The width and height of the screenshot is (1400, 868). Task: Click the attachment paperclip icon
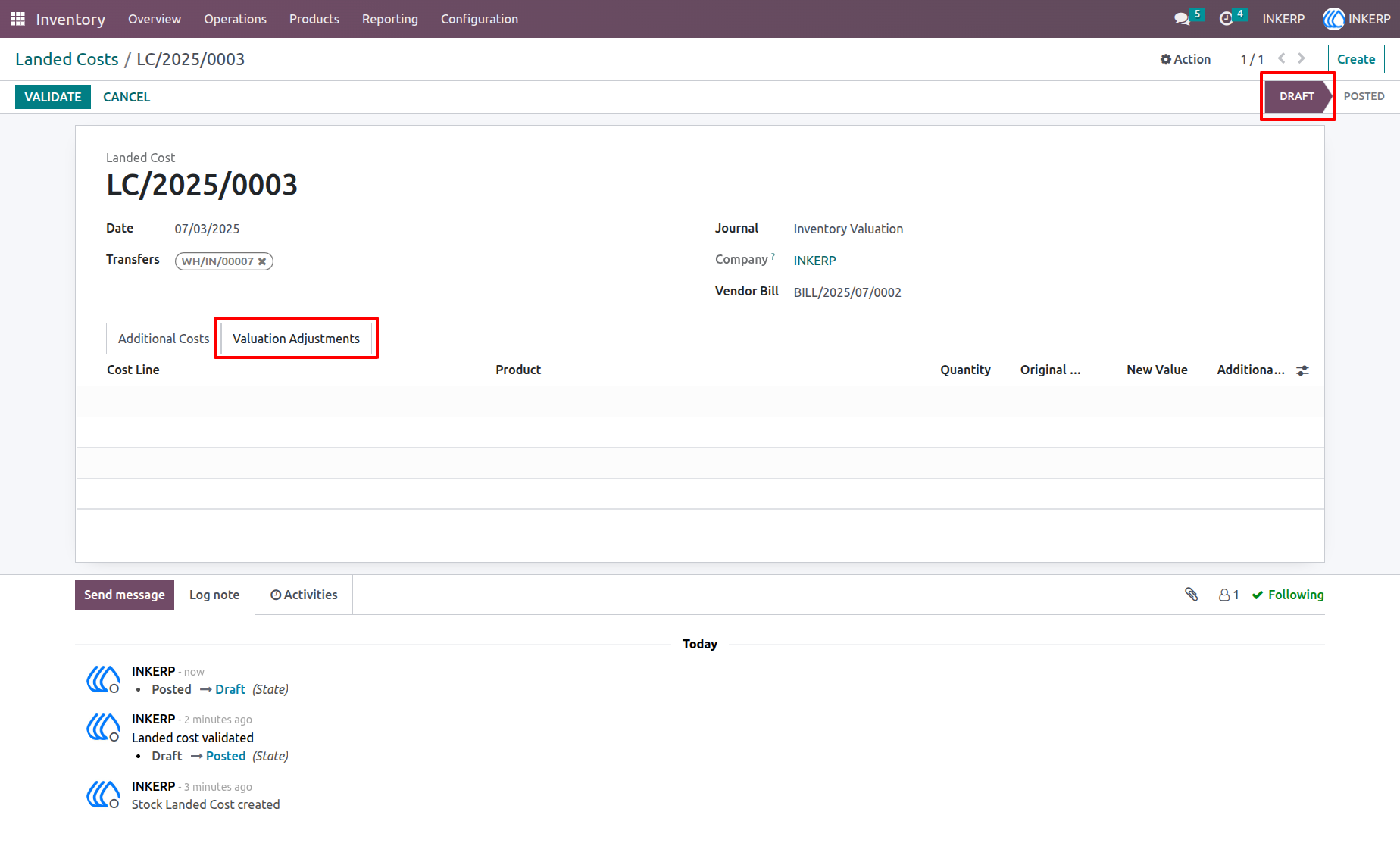point(1192,595)
